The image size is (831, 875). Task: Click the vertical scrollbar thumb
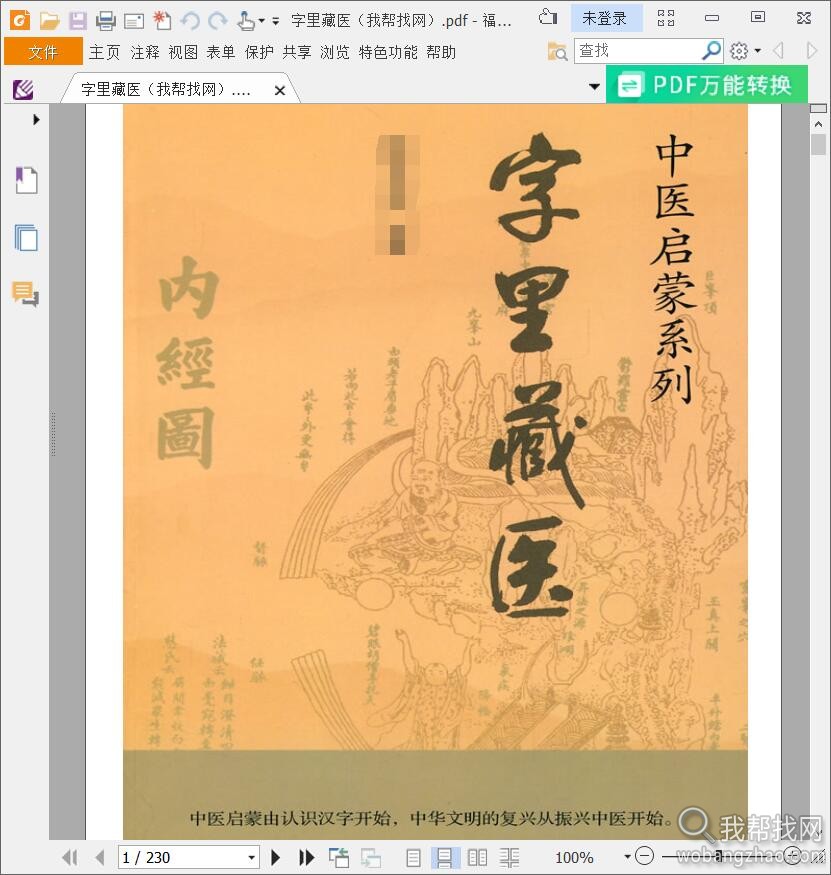coord(818,145)
